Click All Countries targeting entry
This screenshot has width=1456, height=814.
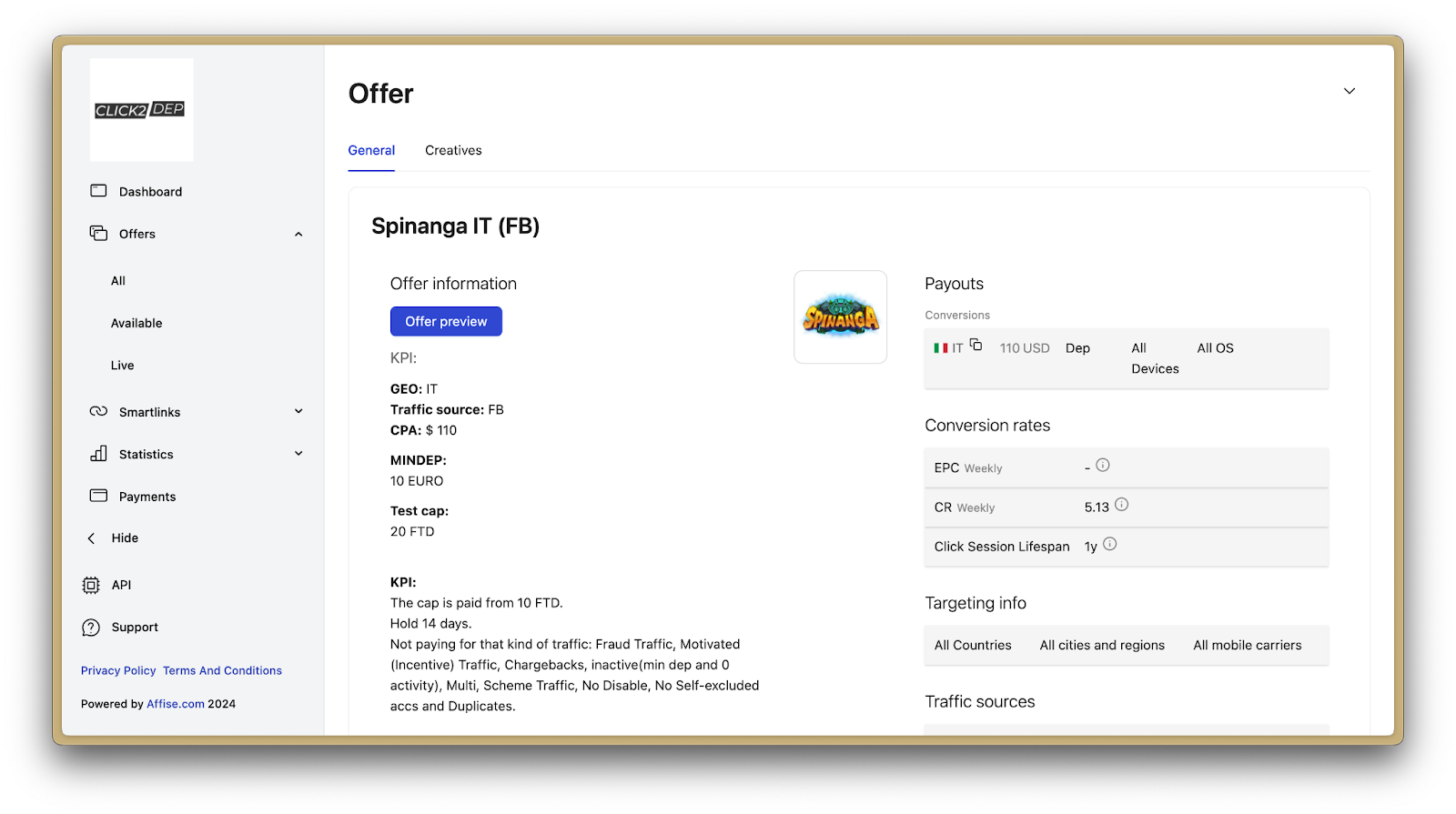pyautogui.click(x=973, y=645)
